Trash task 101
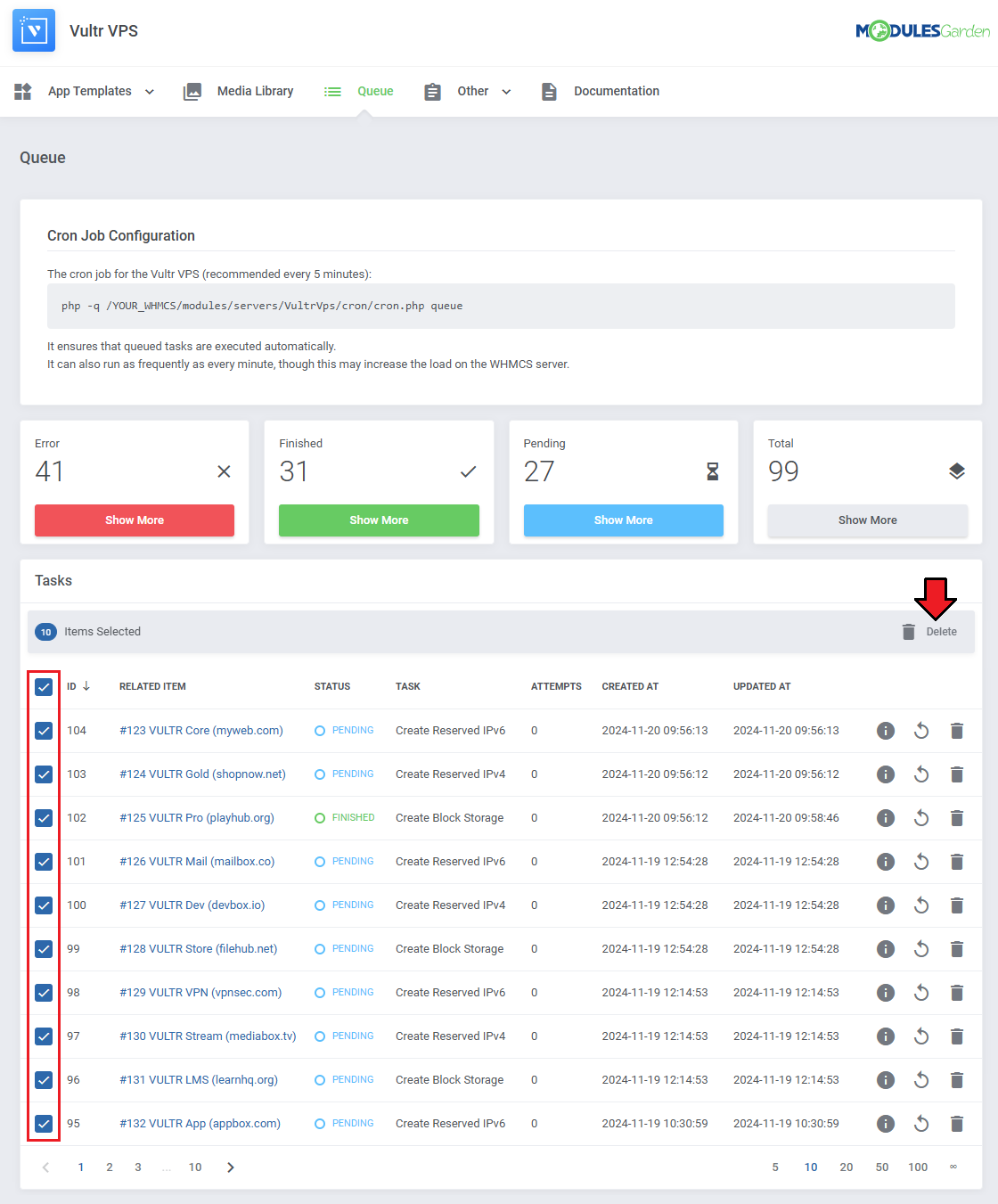This screenshot has width=998, height=1204. (957, 862)
